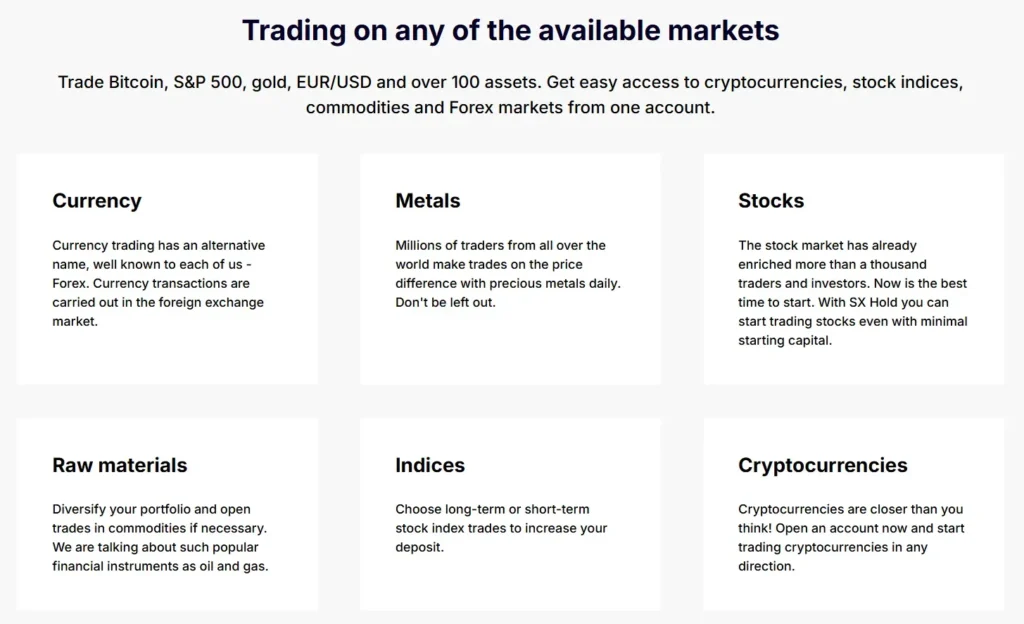1024x624 pixels.
Task: Click the "Trading on any of the available markets" heading
Action: point(511,30)
